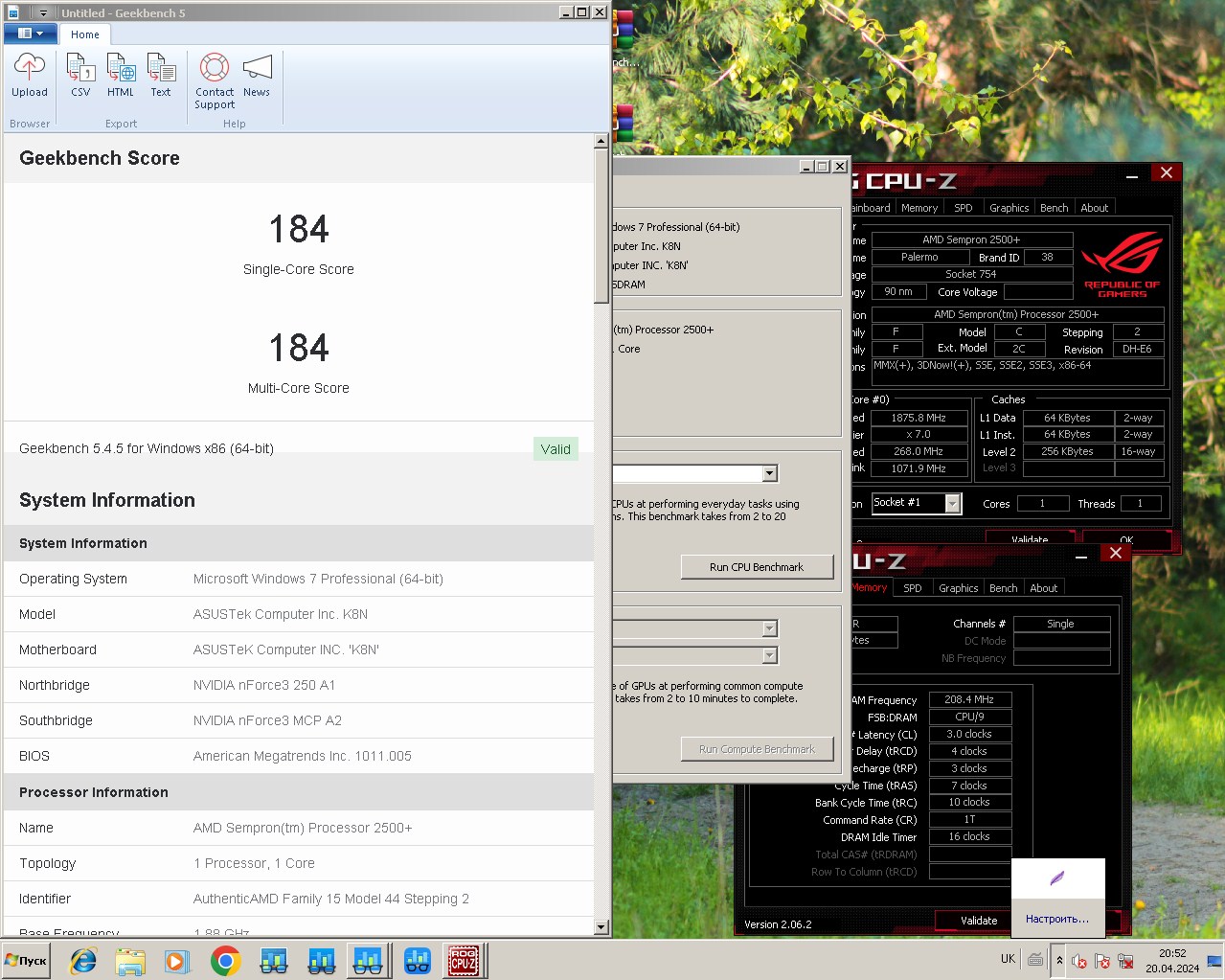The image size is (1225, 980).
Task: Open the Action Center flag icon
Action: [1102, 961]
